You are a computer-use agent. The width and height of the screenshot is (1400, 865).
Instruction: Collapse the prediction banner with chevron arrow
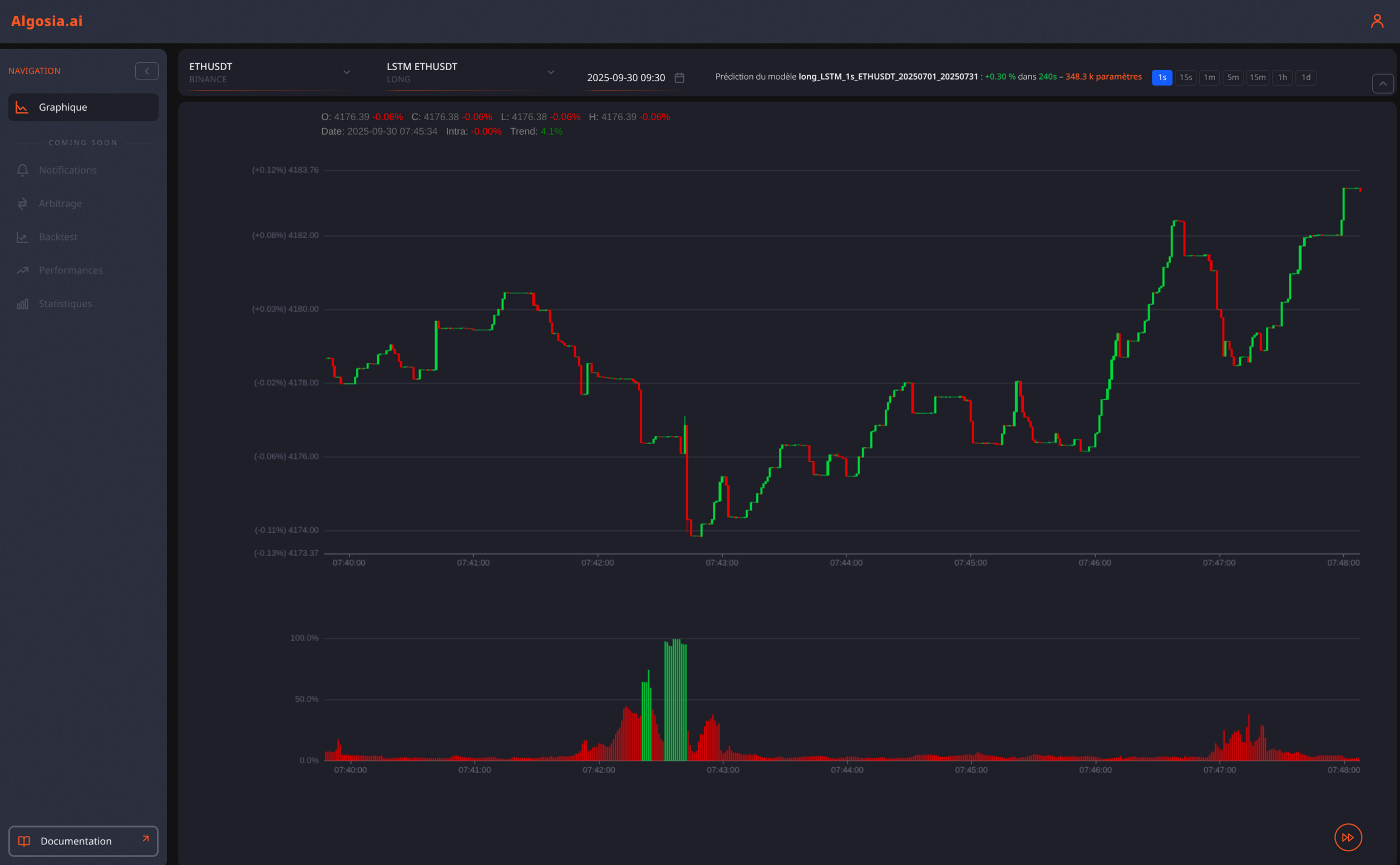tap(1383, 83)
